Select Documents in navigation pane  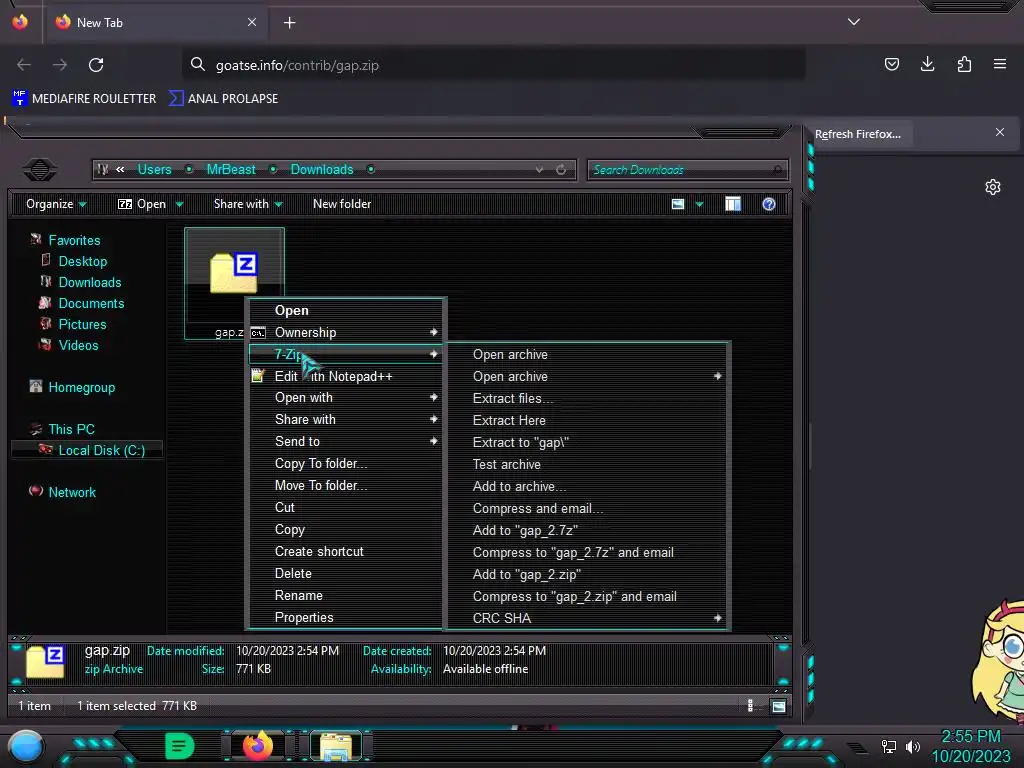[x=91, y=304]
